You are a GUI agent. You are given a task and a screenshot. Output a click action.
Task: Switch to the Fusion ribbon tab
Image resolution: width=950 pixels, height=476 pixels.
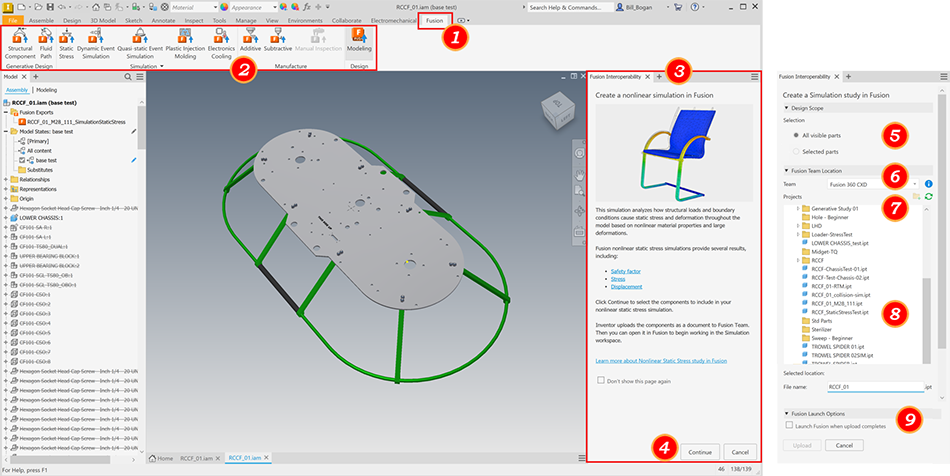pos(434,21)
